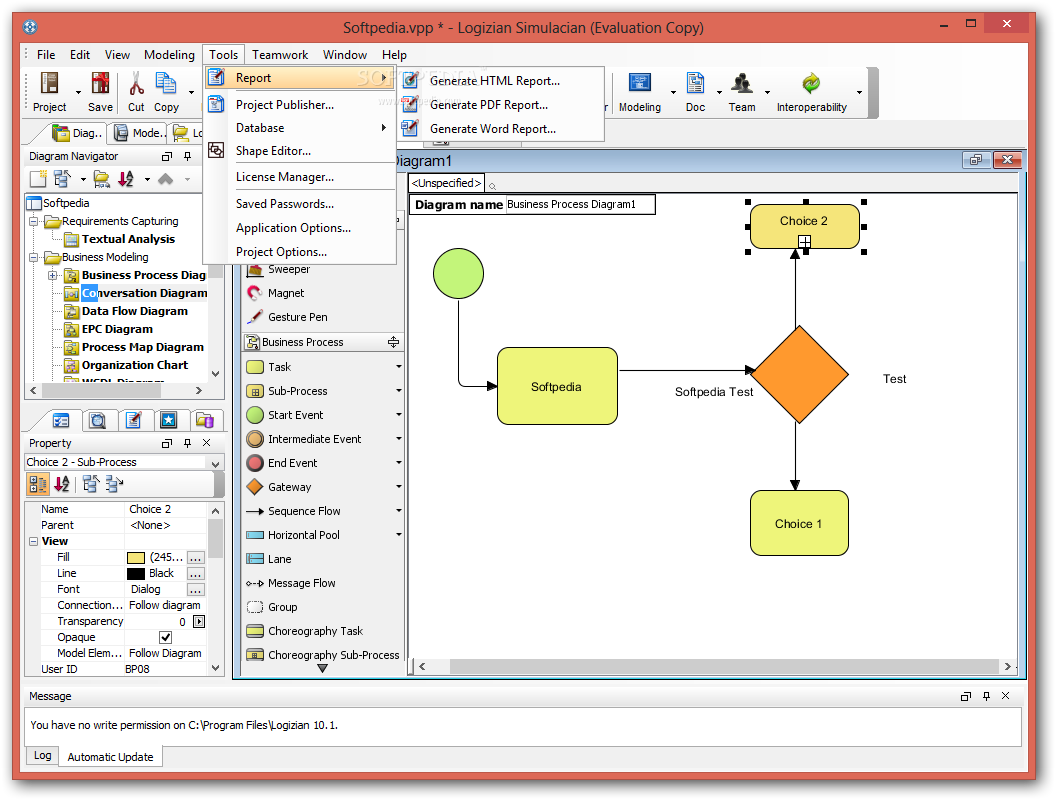
Task: Pin the Message pane
Action: (986, 696)
